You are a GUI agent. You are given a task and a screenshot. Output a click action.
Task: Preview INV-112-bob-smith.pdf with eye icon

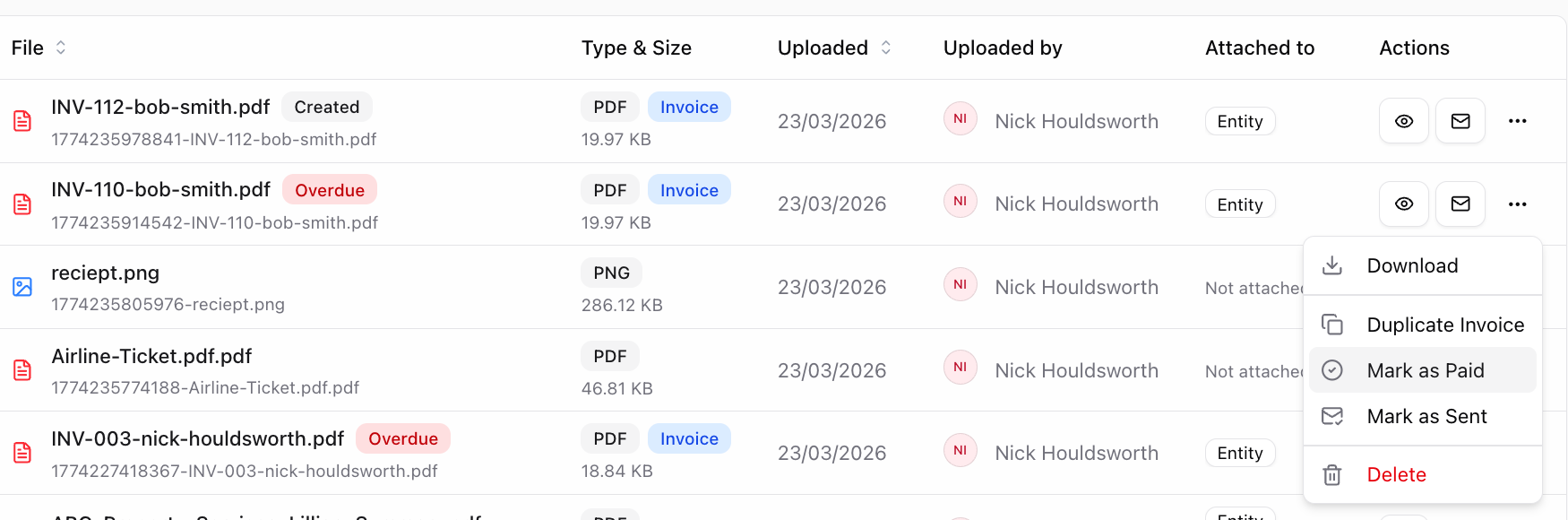point(1404,121)
